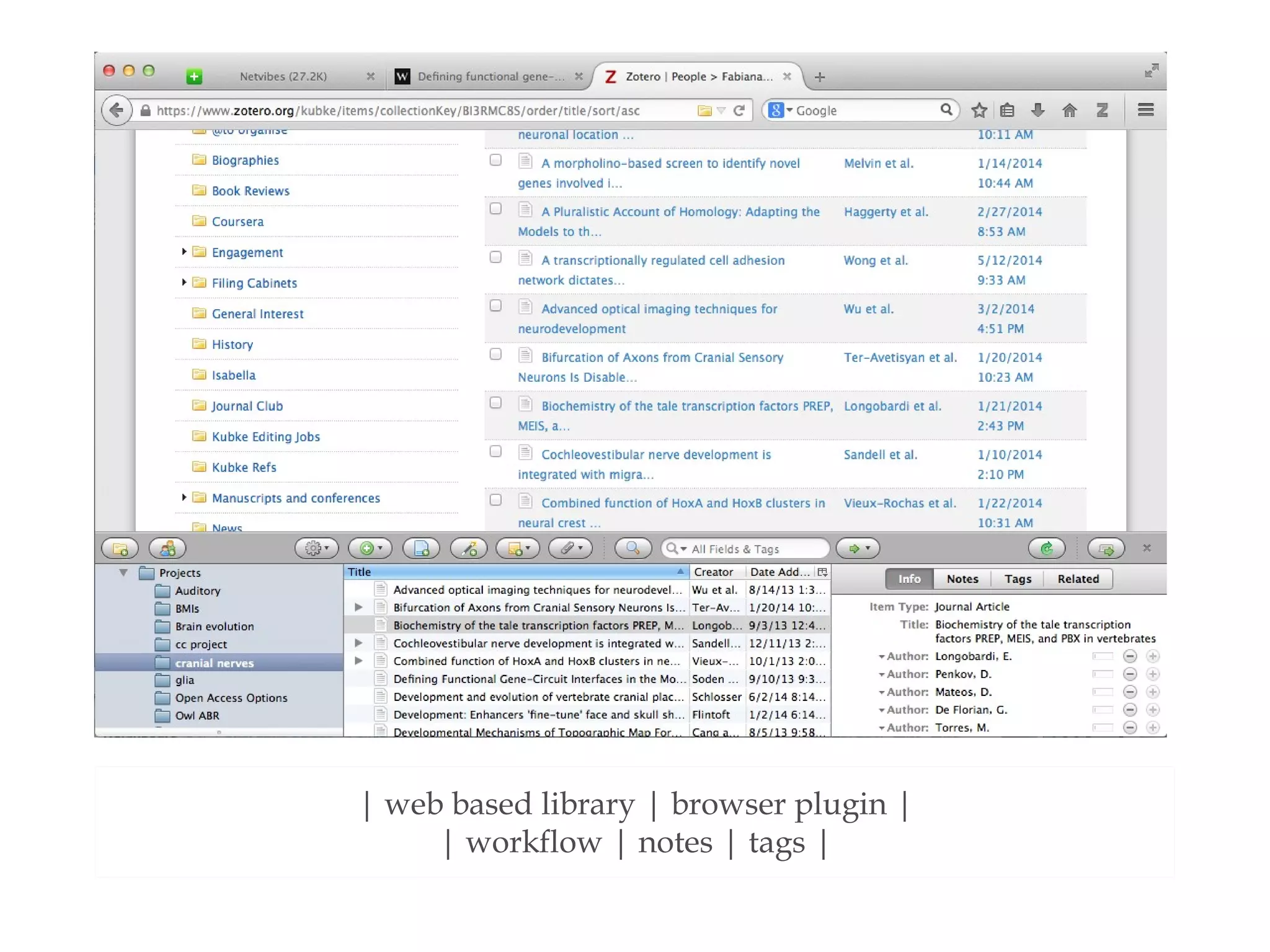Toggle author name mode for Mateos, D.
This screenshot has height=952, width=1270.
tap(1103, 692)
